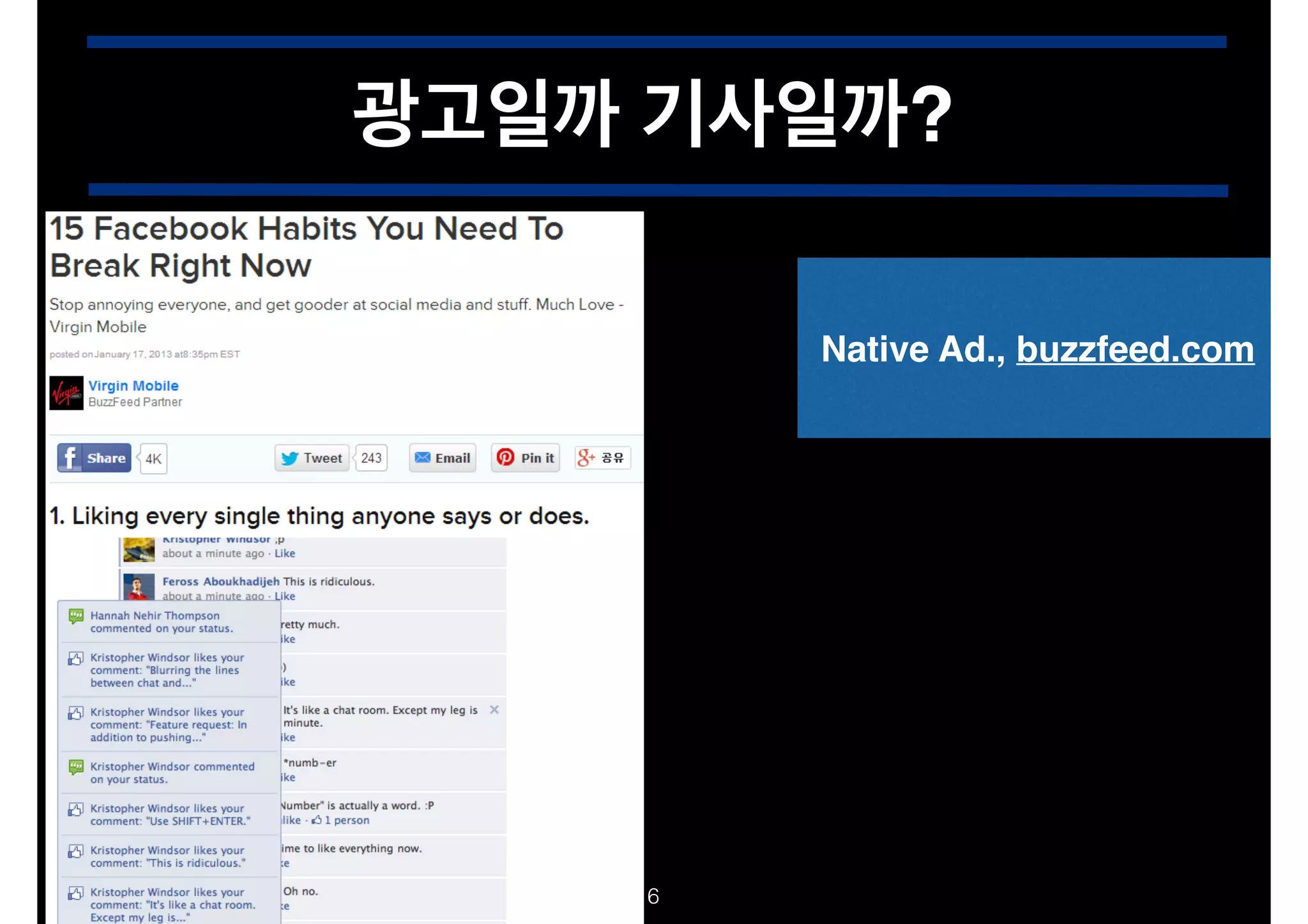Click the Email share button
1308x924 pixels.
tap(443, 458)
